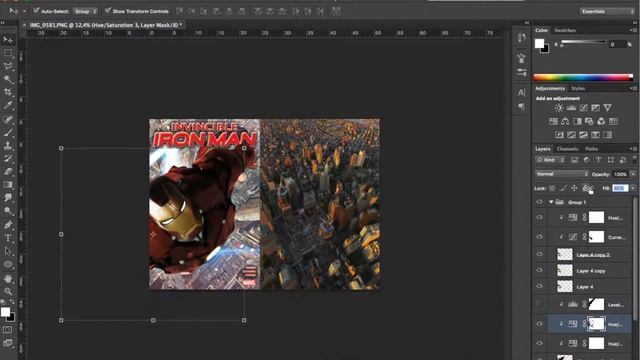Viewport: 640px width, 360px height.
Task: Switch to the Paths tab
Action: [x=591, y=149]
